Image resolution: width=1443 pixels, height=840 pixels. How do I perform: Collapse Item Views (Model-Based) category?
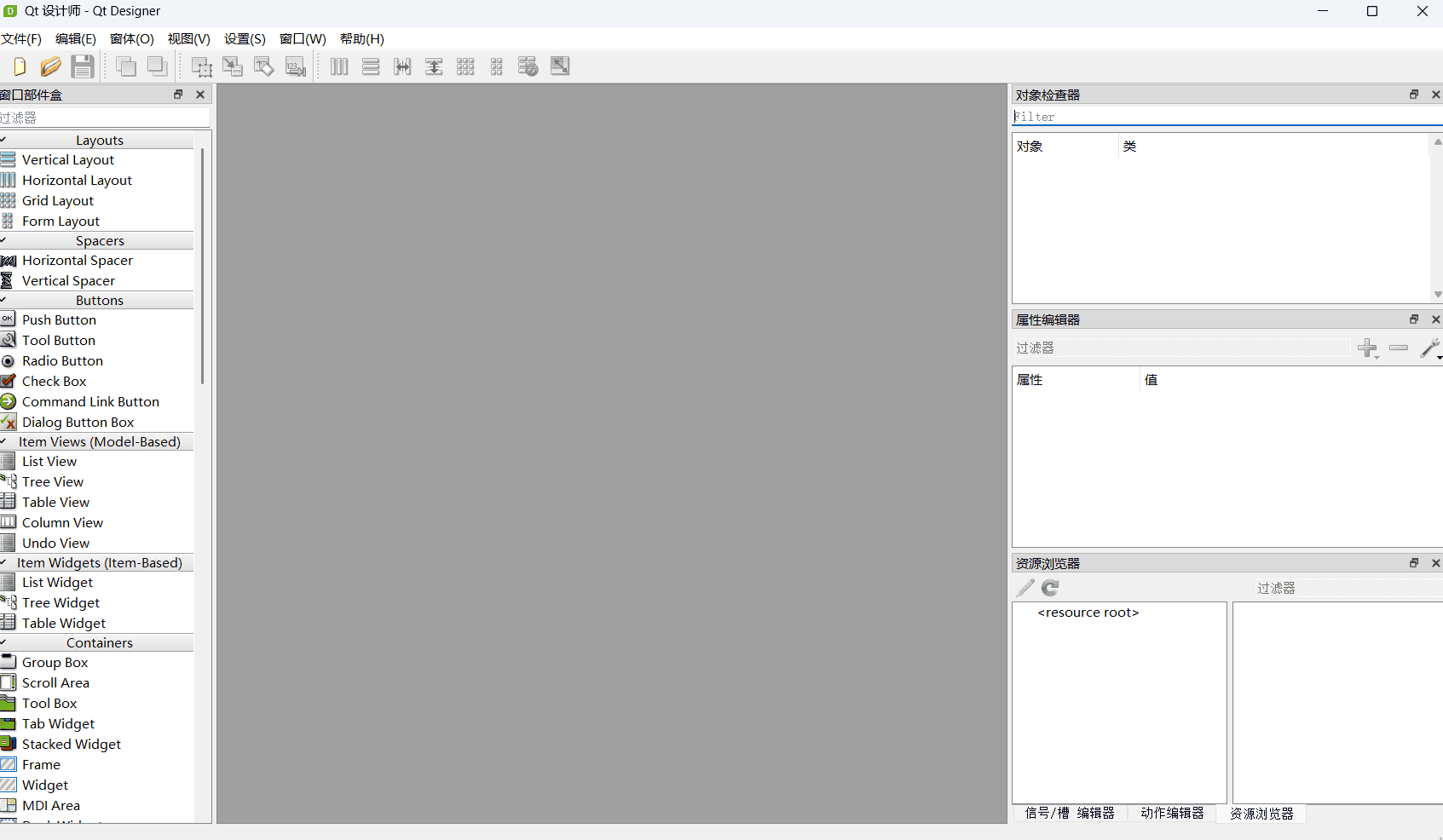point(97,441)
